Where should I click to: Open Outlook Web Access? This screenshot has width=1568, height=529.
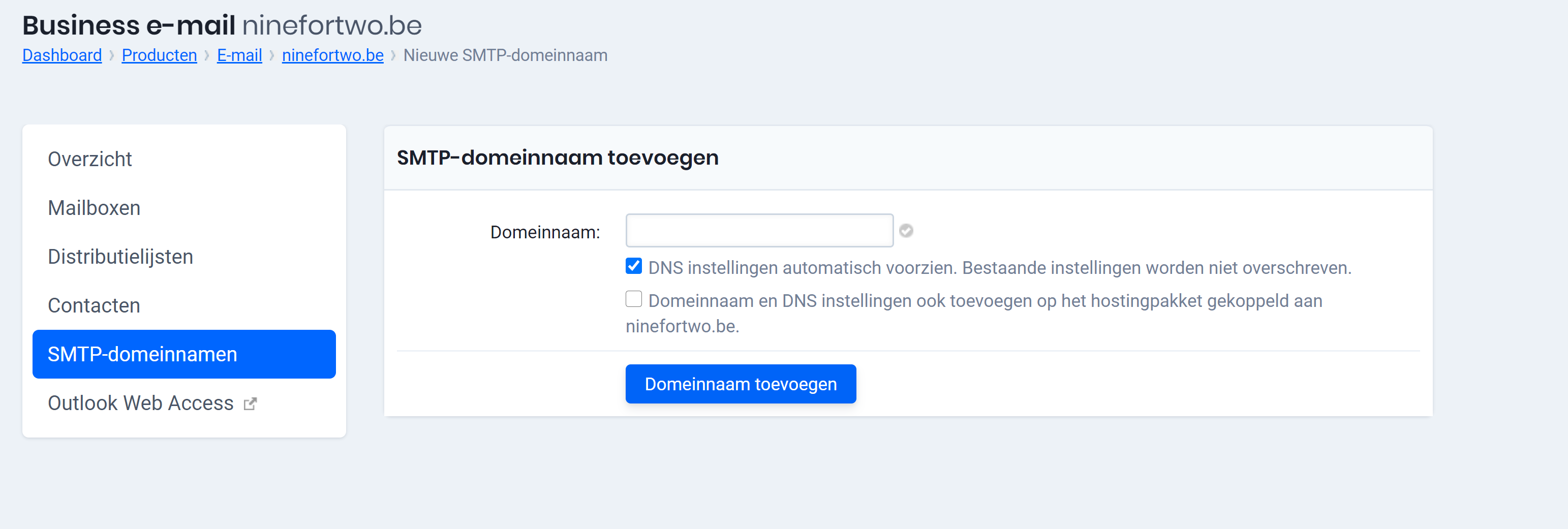tap(140, 403)
